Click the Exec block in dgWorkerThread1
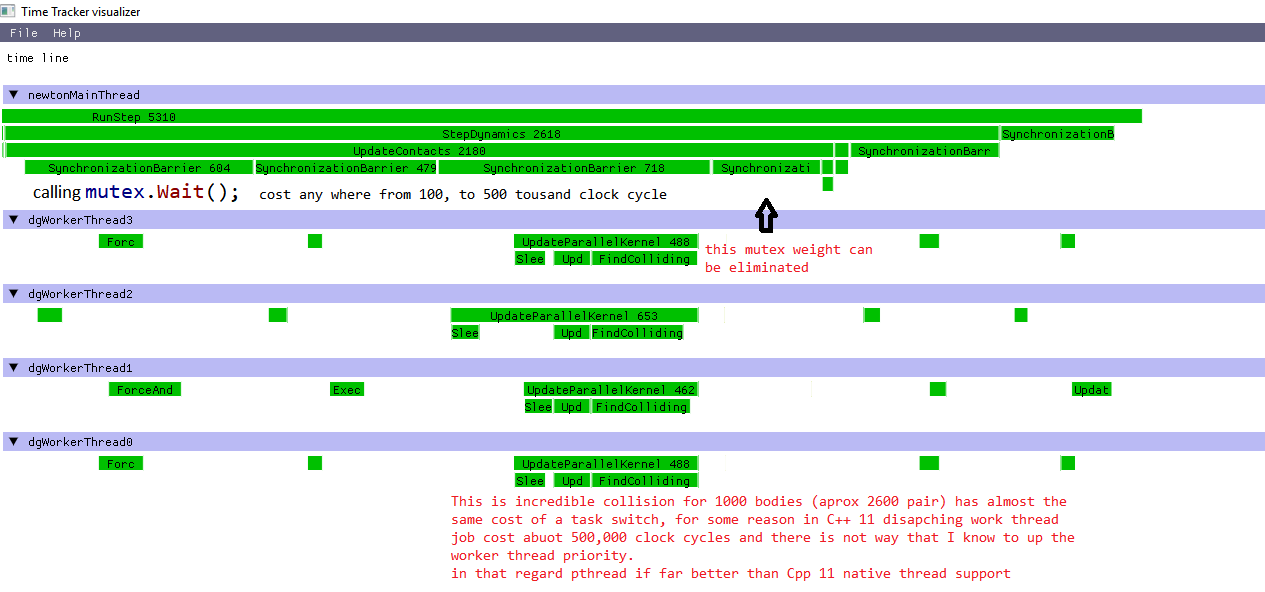Screen dimensions: 1265x592 click(x=347, y=390)
